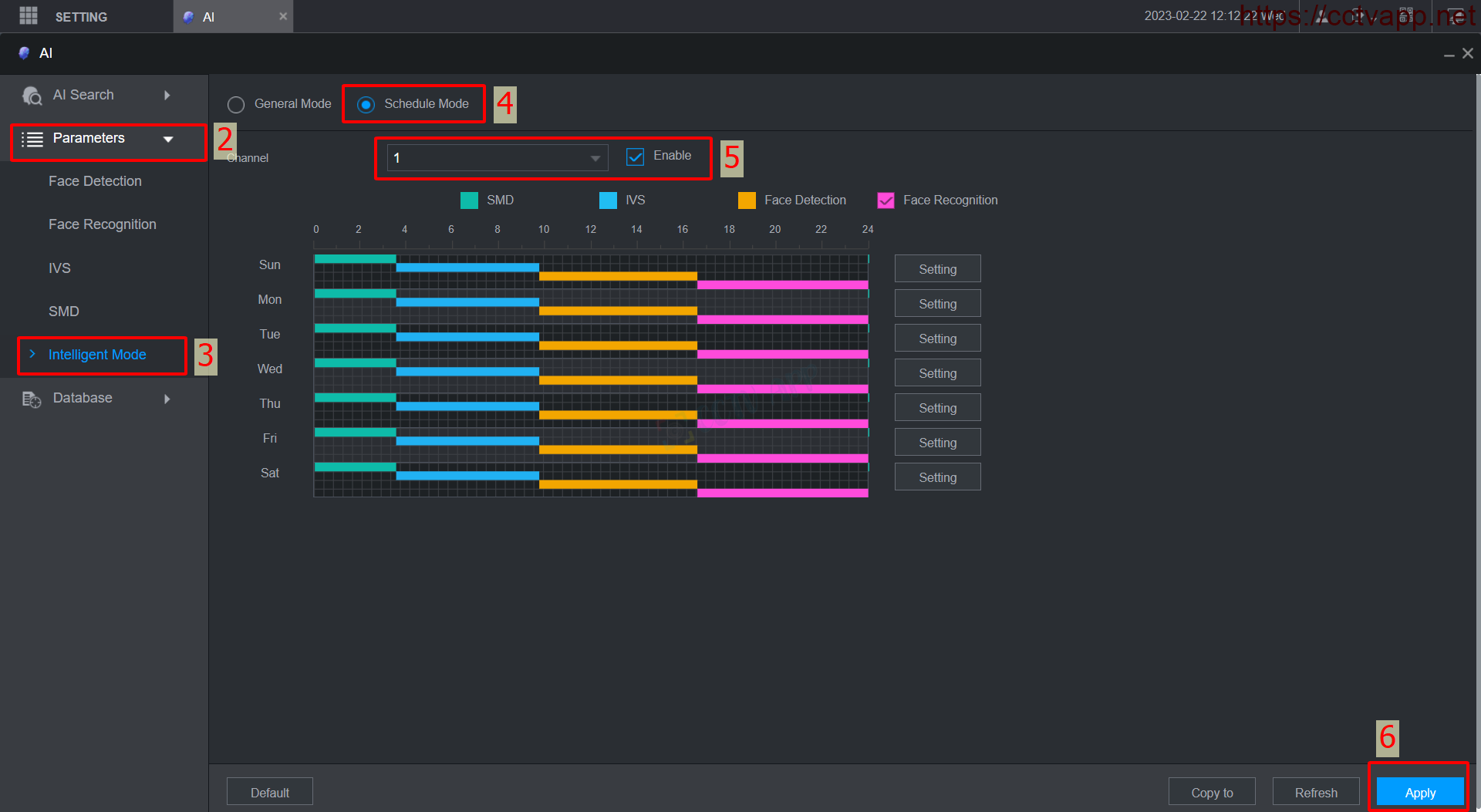Click the user account icon
This screenshot has height=812, width=1481.
point(1322,16)
